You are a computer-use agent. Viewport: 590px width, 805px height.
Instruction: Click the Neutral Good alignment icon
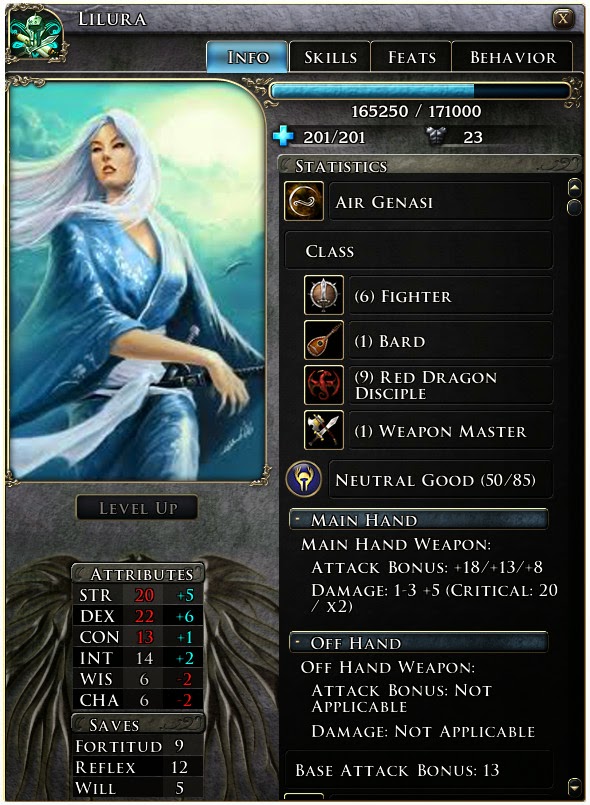click(303, 478)
